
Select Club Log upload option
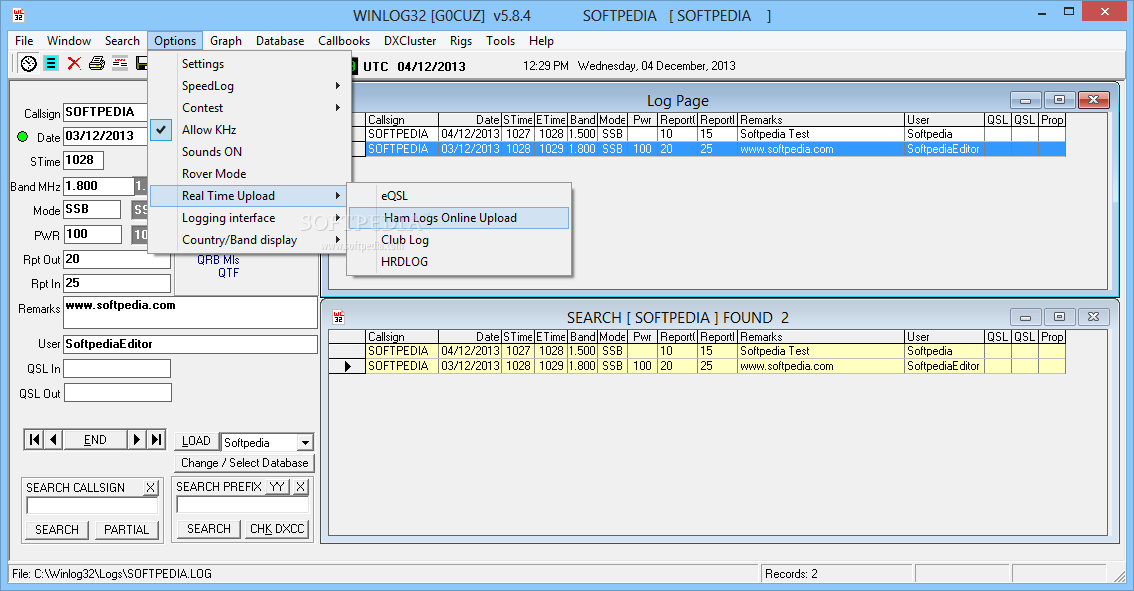coord(459,240)
